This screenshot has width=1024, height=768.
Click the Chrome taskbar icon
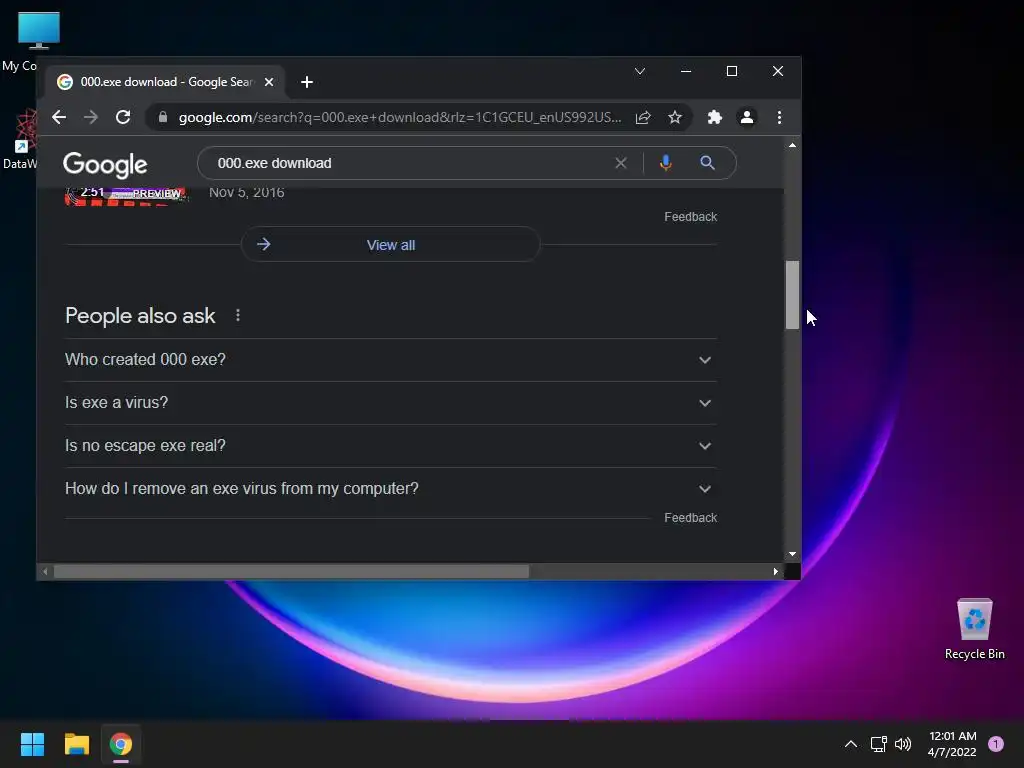(121, 744)
